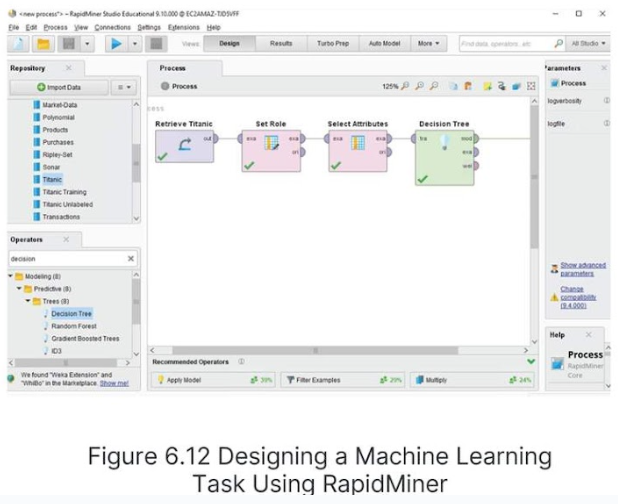Image resolution: width=618 pixels, height=504 pixels.
Task: Switch to the Design view
Action: [x=229, y=43]
